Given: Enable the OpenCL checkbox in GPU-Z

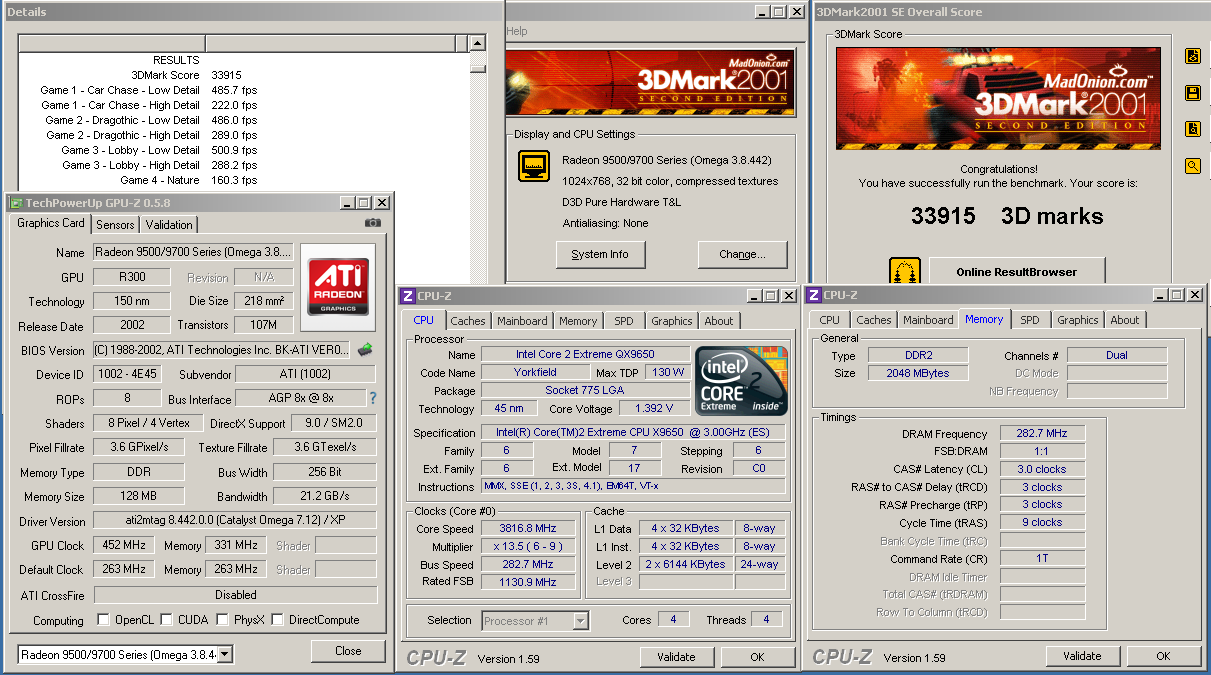Looking at the screenshot, I should 103,620.
